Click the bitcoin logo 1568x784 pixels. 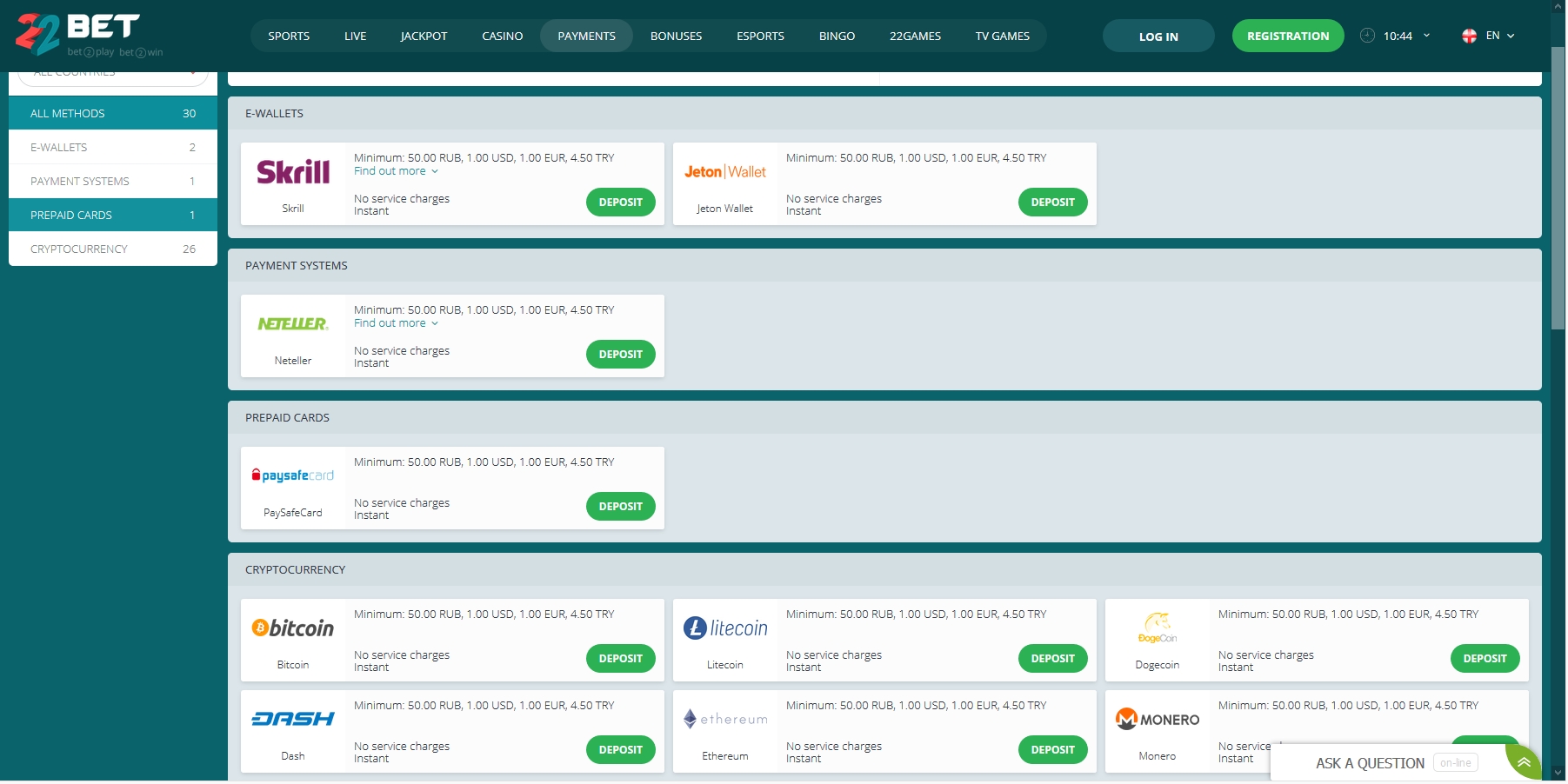coord(293,628)
